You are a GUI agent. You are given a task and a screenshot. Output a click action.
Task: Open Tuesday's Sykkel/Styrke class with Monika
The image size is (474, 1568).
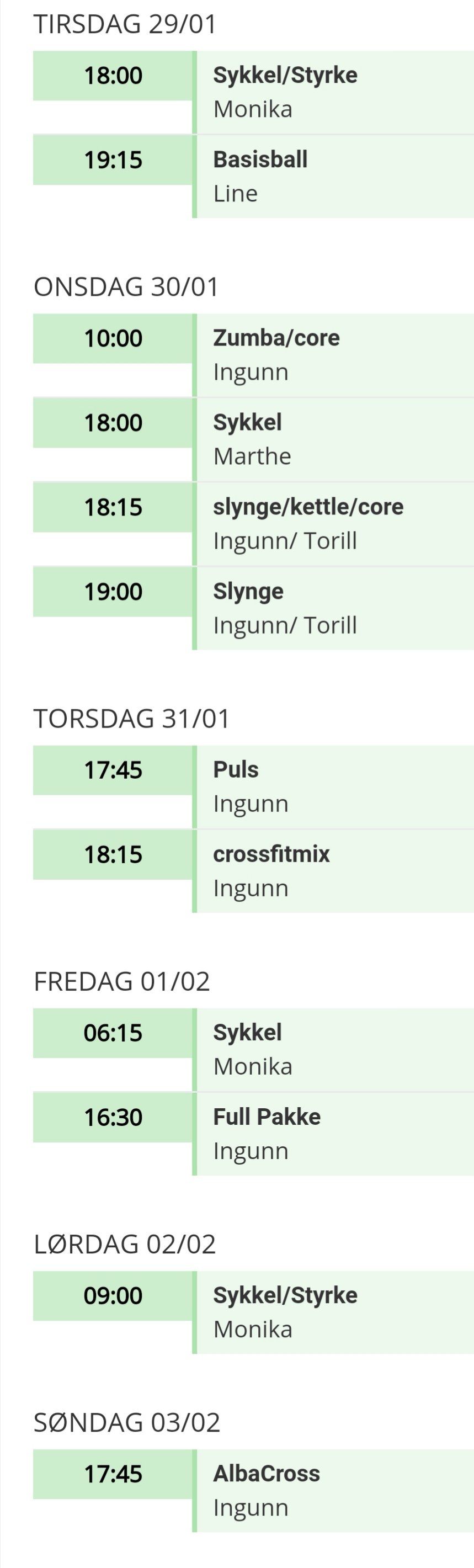285,76
